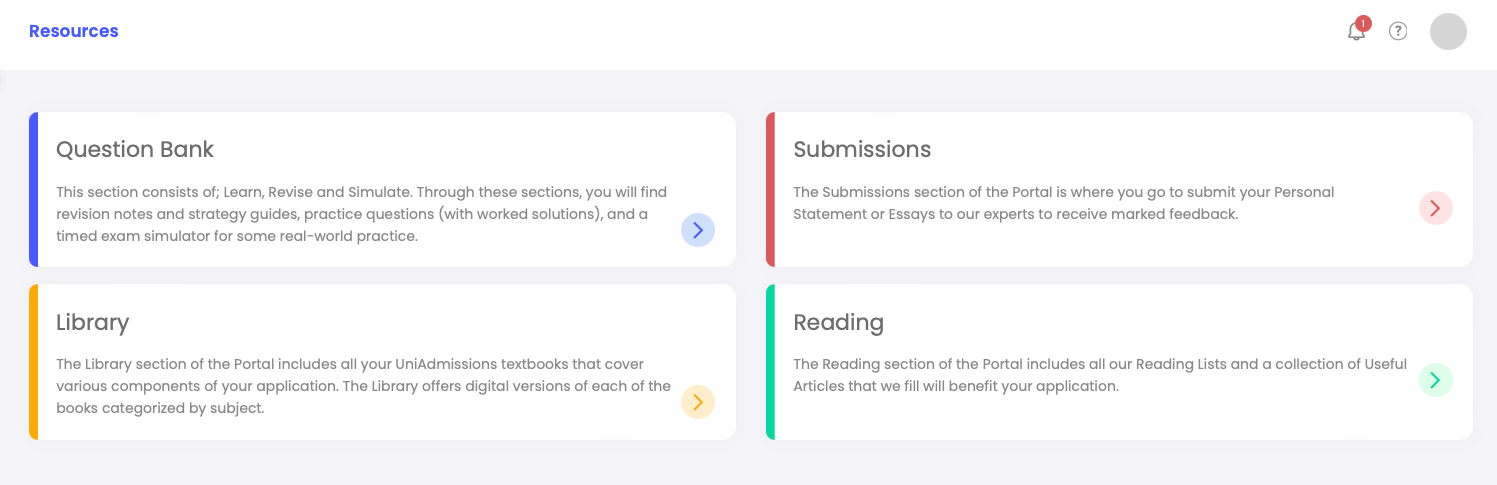Click the Submissions description text

click(x=1064, y=203)
